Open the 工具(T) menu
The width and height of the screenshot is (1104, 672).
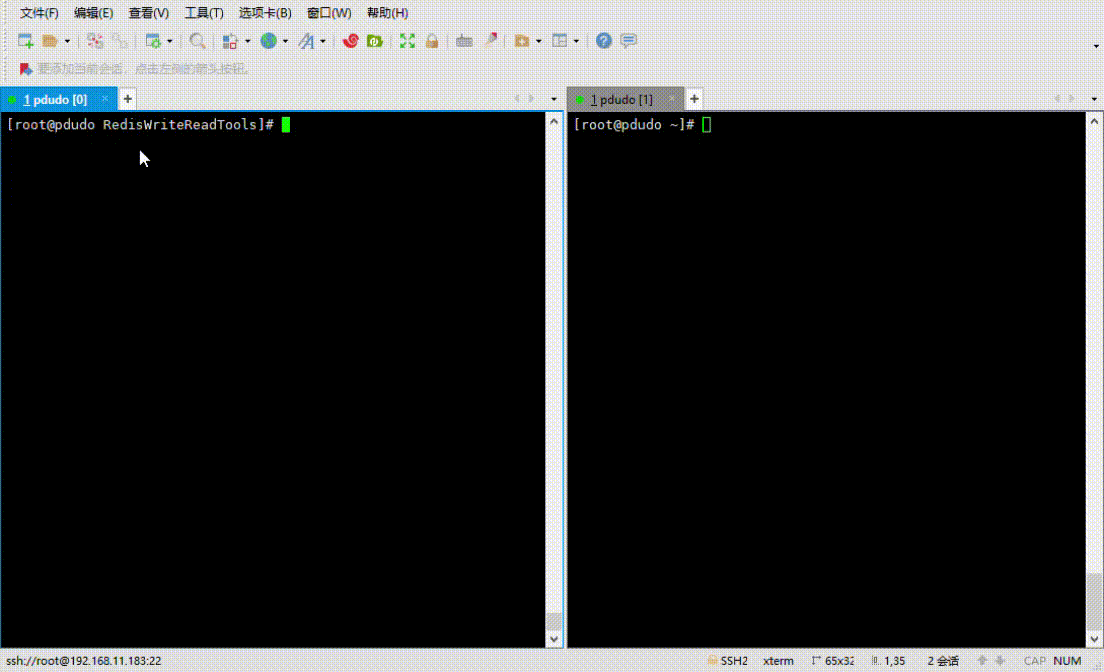click(x=203, y=13)
